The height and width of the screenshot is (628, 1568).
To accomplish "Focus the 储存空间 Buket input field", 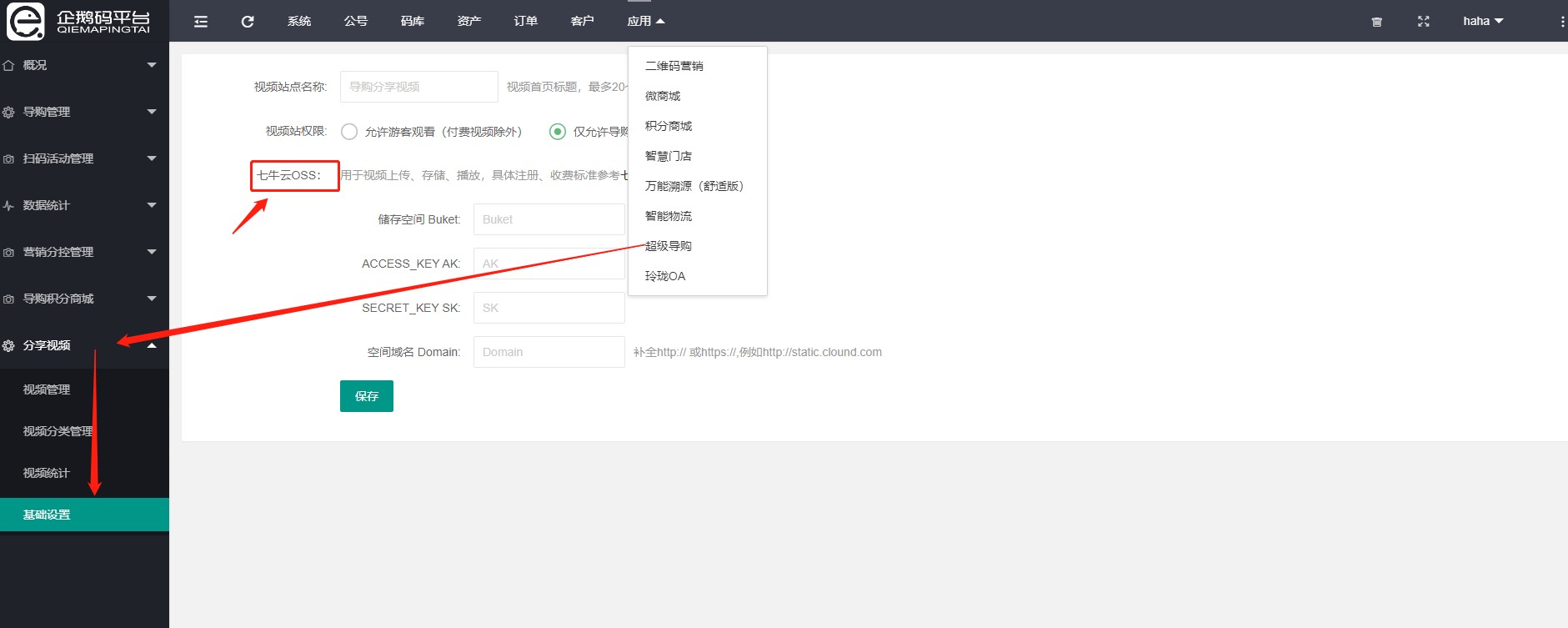I will tap(549, 219).
